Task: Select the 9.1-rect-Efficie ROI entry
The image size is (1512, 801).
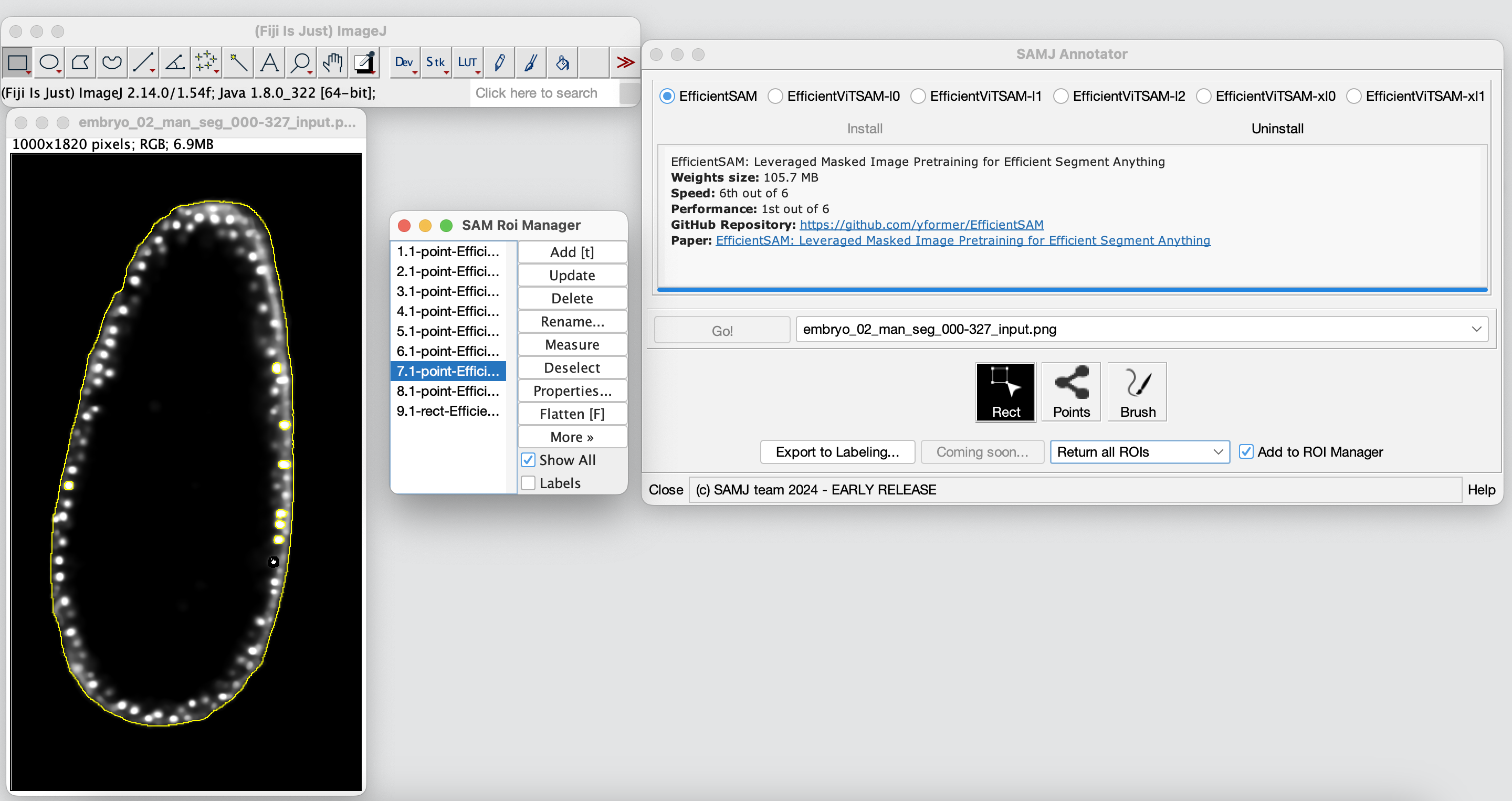Action: [447, 411]
